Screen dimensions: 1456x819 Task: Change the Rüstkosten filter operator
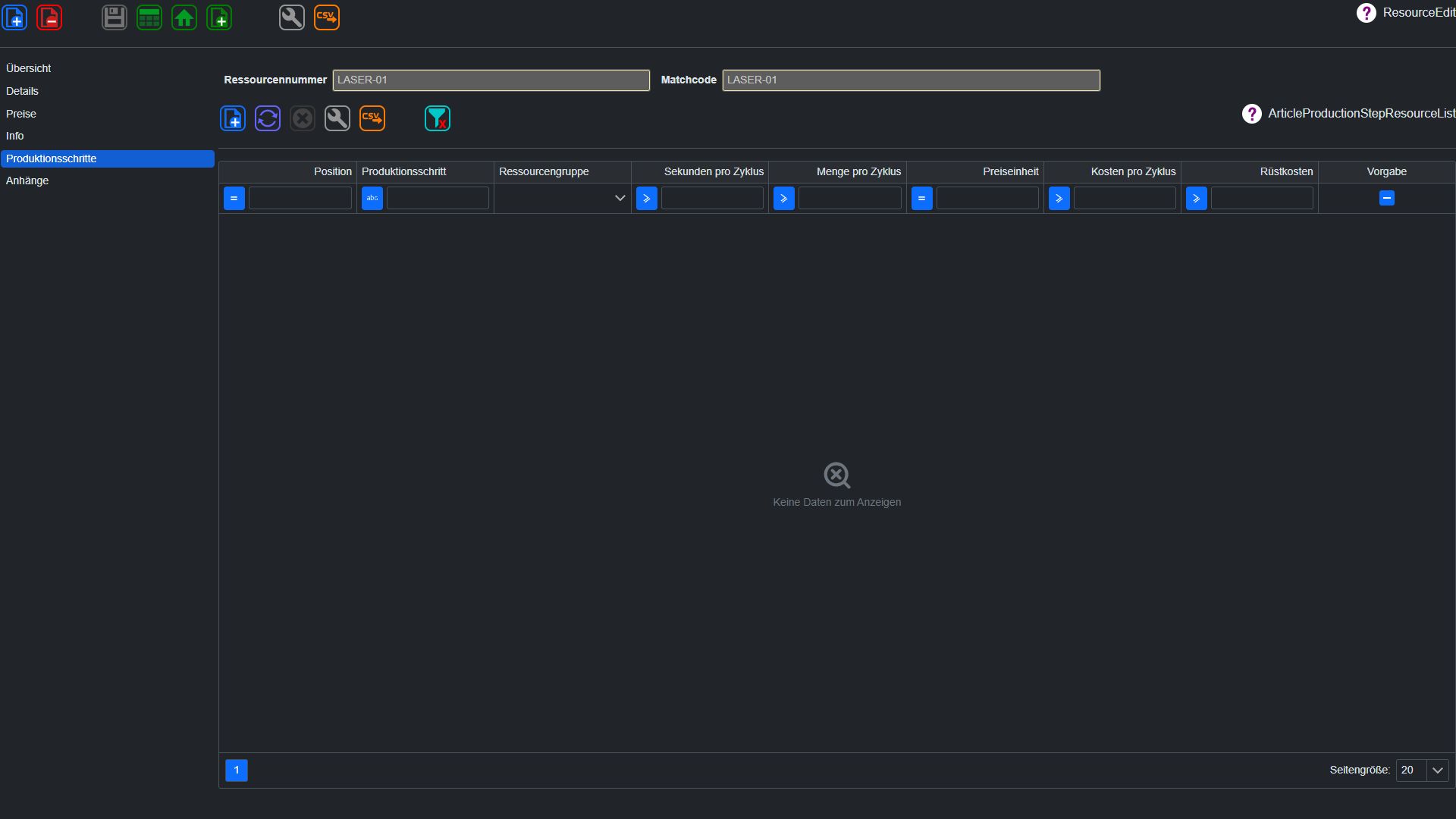tap(1196, 199)
